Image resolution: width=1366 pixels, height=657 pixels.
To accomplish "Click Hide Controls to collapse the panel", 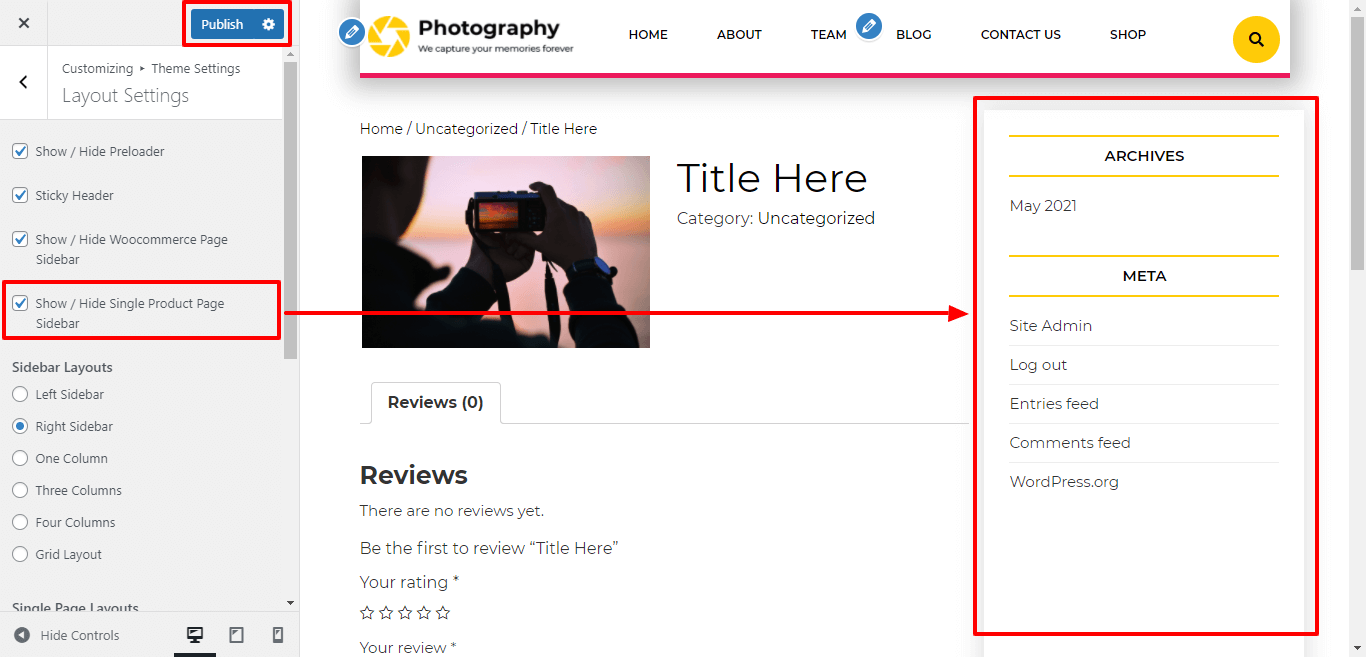I will click(67, 635).
